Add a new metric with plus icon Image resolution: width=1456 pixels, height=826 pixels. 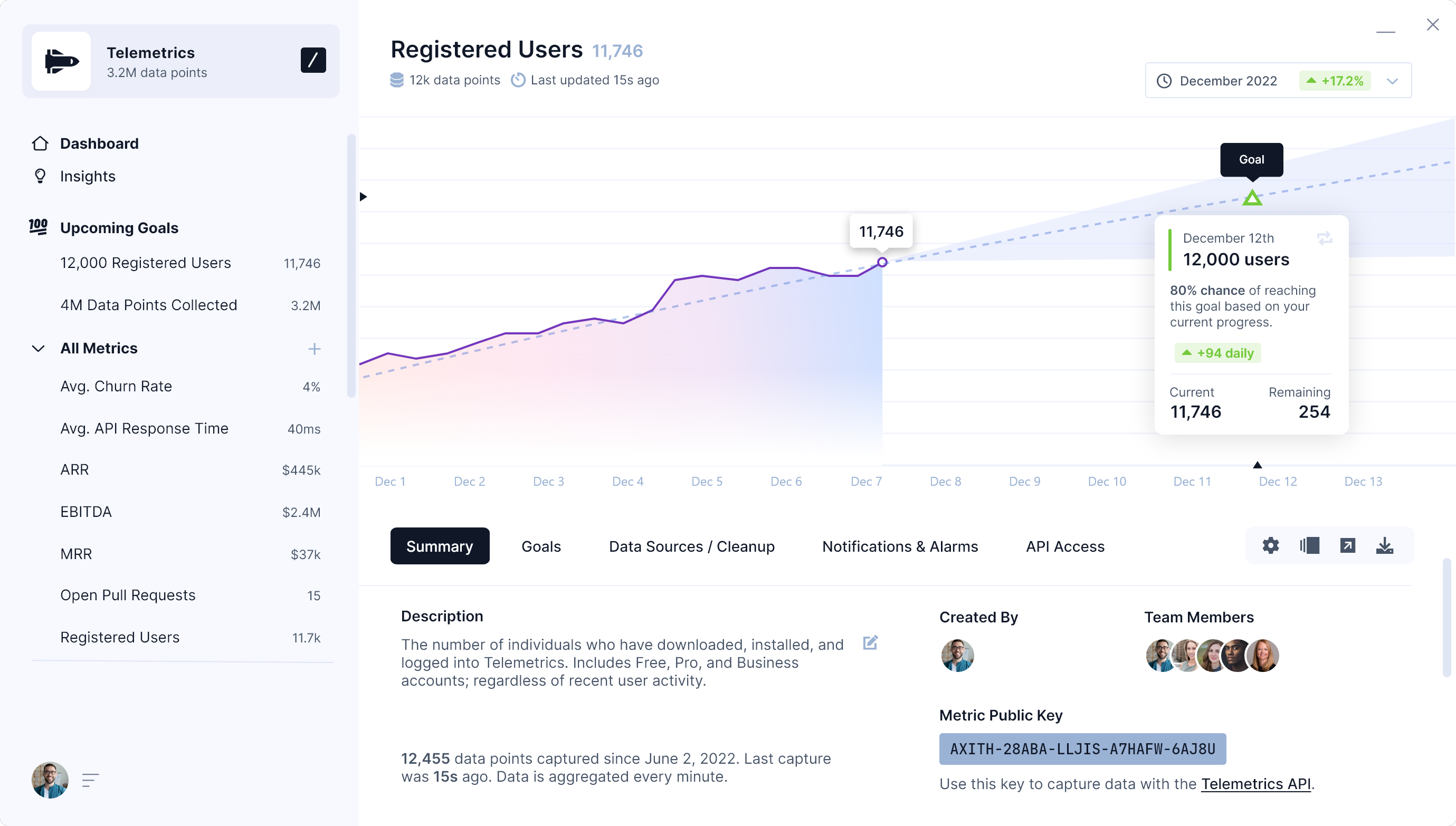315,349
